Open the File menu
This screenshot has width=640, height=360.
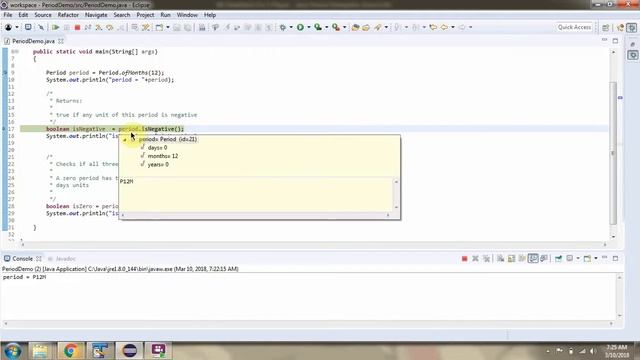[8, 15]
